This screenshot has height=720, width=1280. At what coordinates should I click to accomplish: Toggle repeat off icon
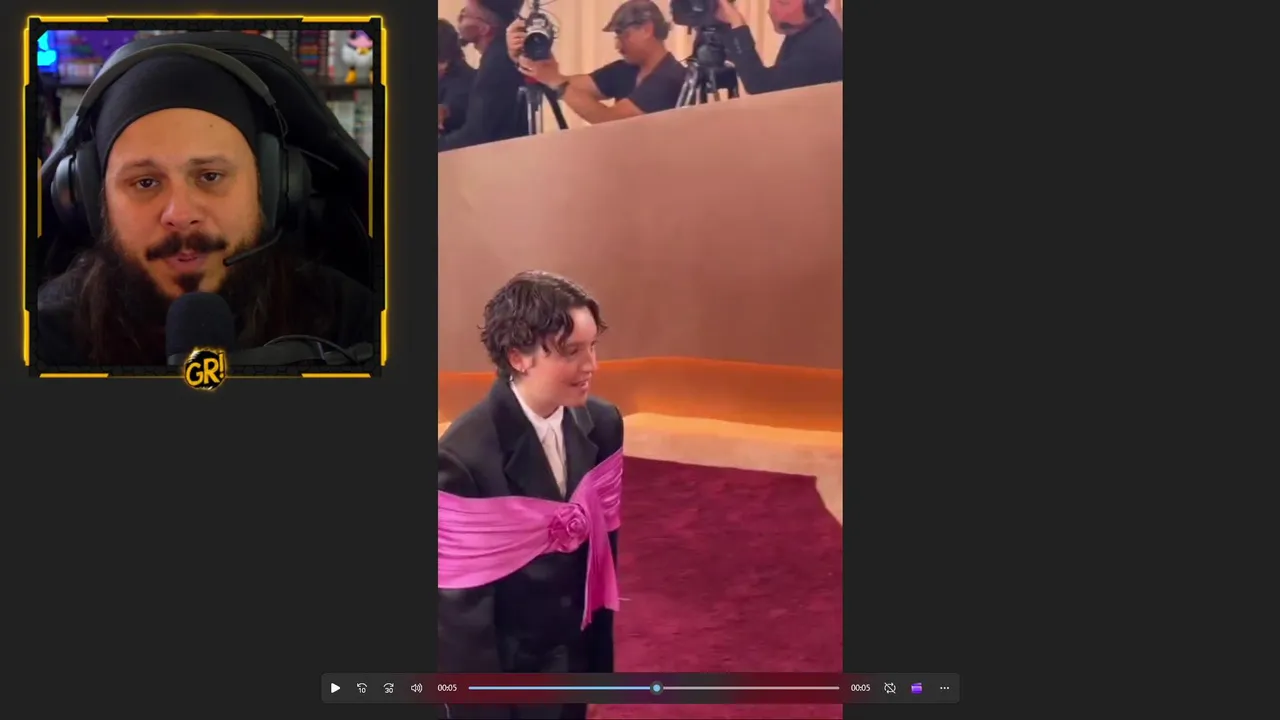[x=889, y=688]
